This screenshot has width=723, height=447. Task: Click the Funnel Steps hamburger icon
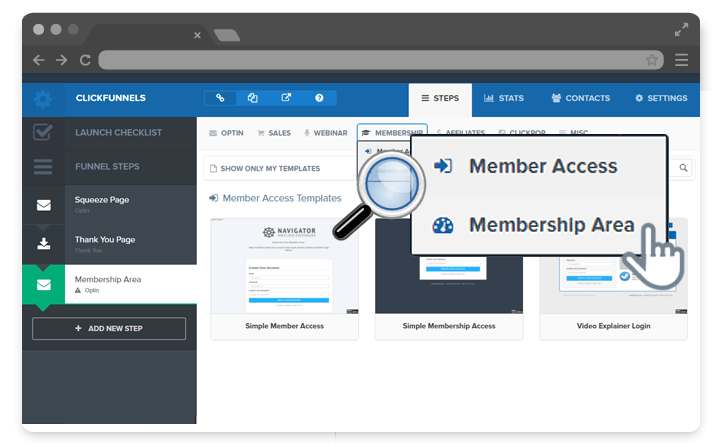43,167
